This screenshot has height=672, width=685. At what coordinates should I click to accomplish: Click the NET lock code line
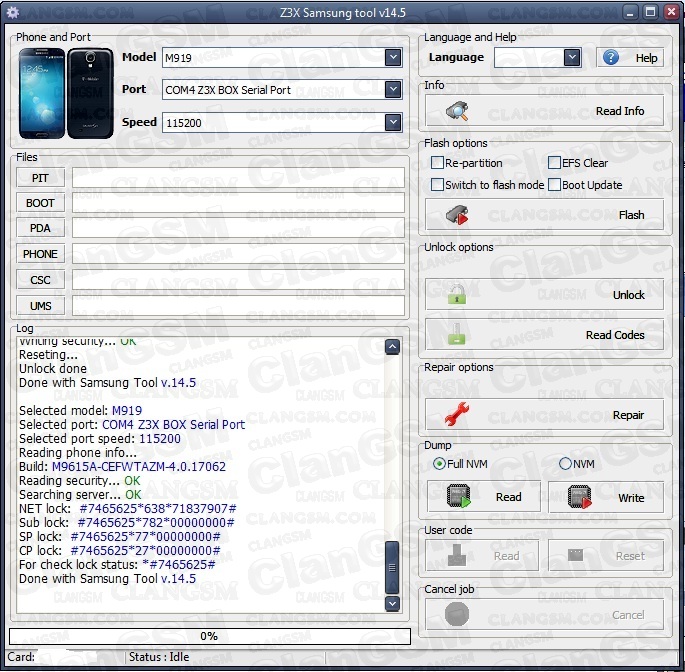pos(128,509)
